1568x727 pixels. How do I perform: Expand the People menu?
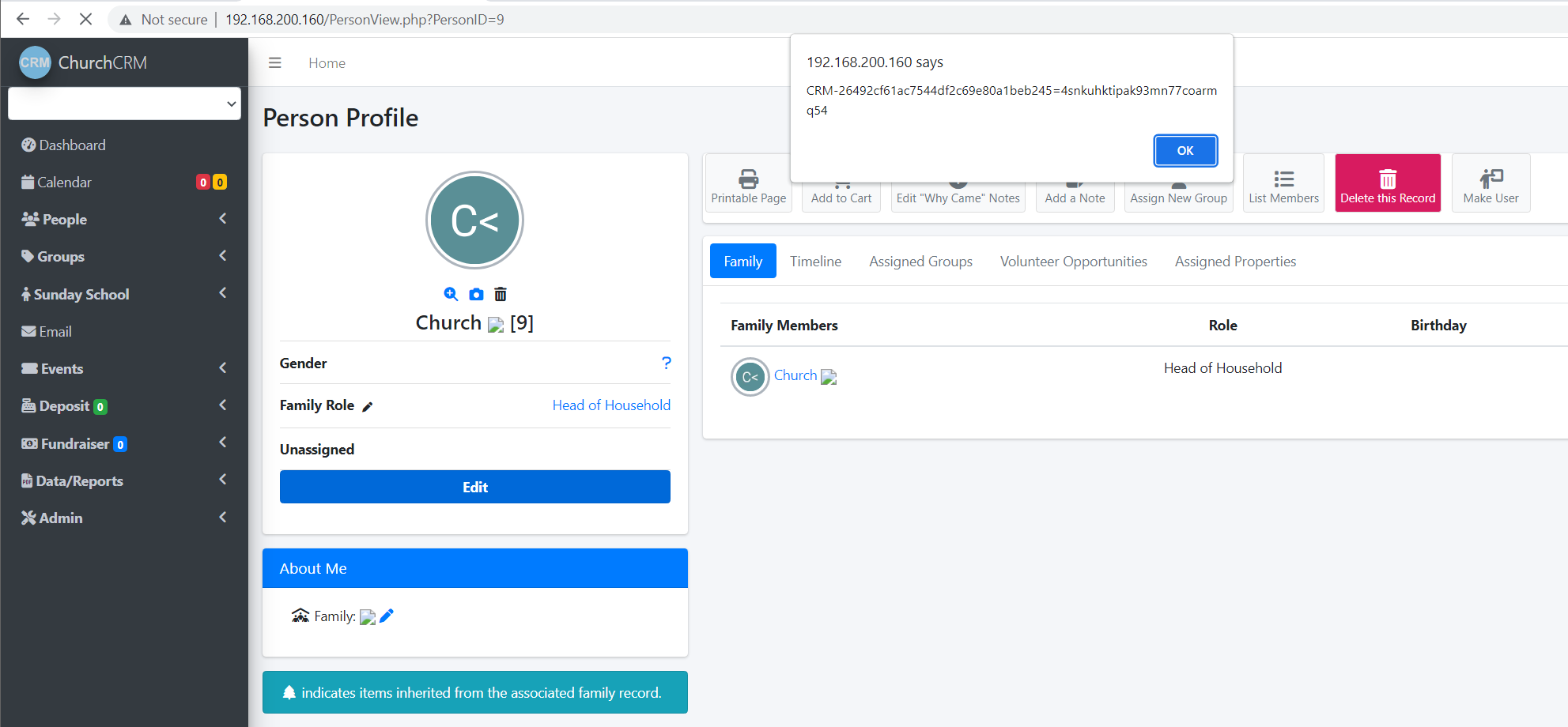(124, 220)
